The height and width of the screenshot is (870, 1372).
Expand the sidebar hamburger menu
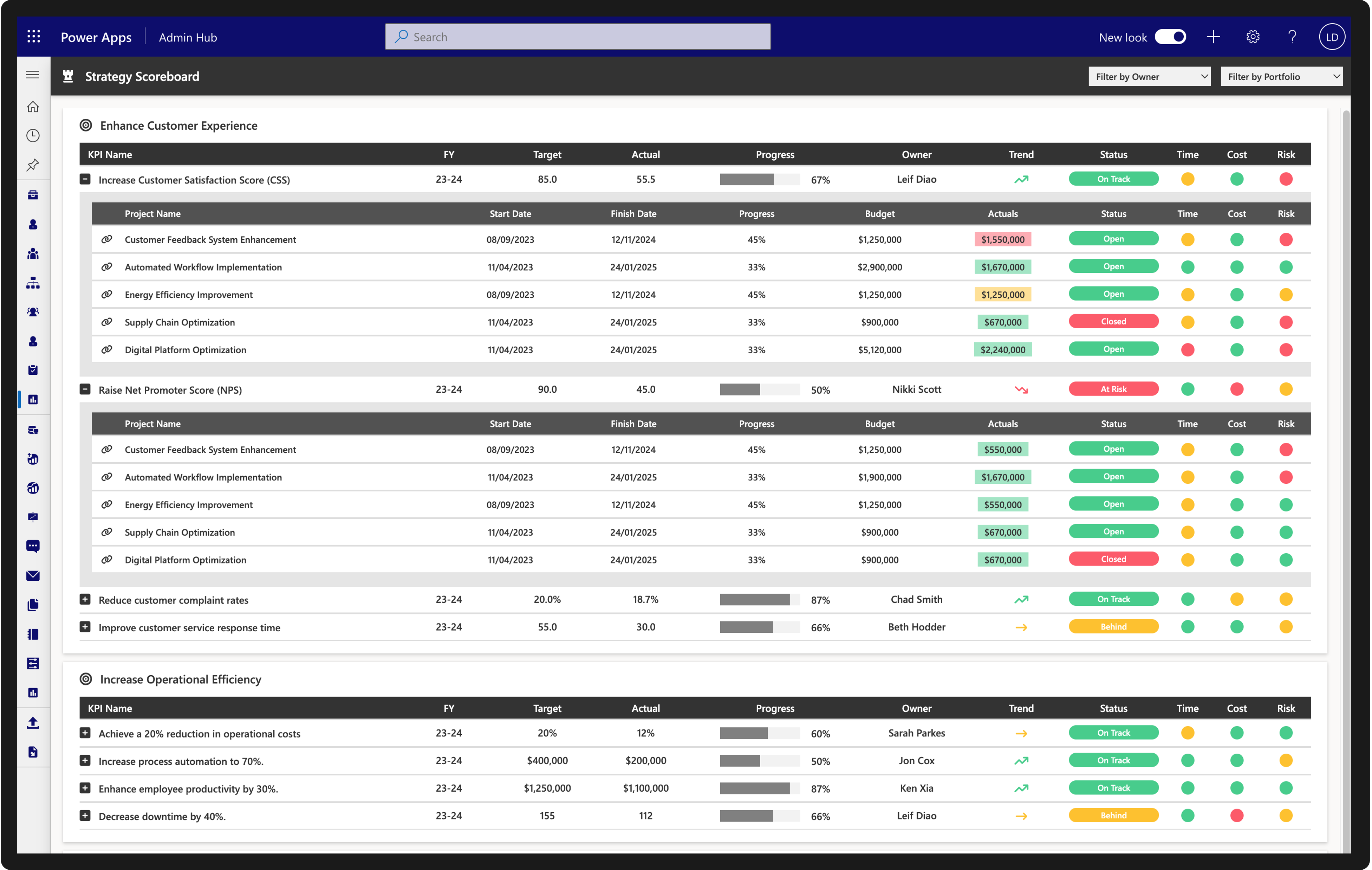(x=33, y=75)
